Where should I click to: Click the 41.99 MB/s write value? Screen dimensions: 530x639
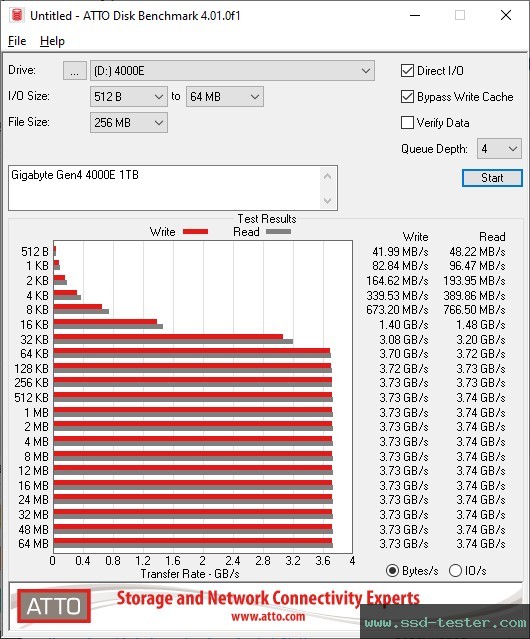(400, 252)
